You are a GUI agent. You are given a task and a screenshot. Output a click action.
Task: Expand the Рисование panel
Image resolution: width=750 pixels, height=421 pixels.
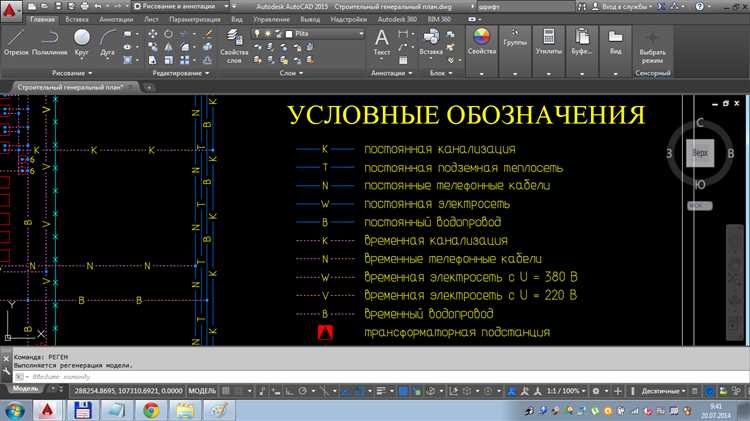point(72,73)
